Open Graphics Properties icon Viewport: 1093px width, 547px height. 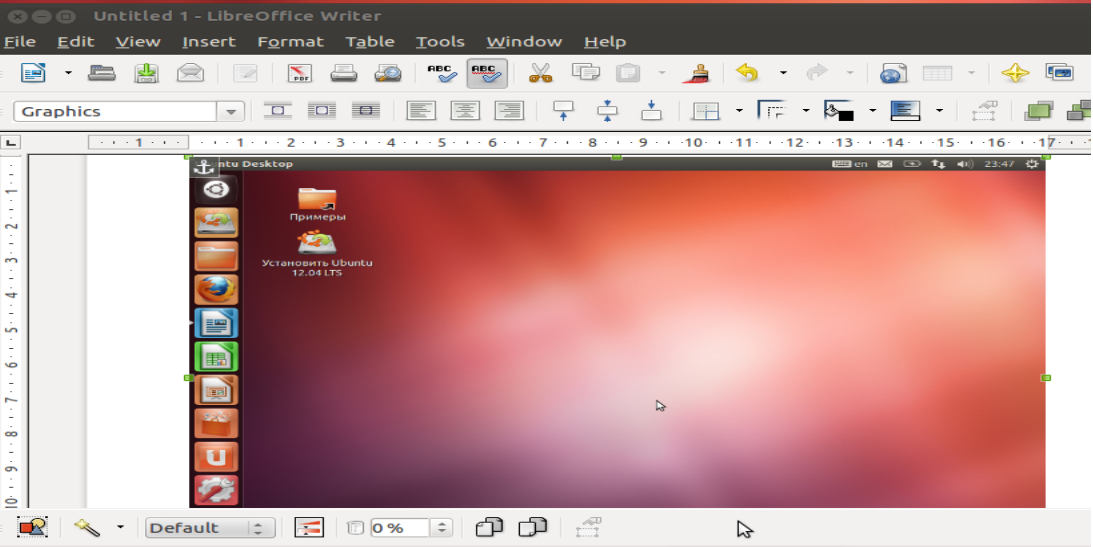tap(984, 111)
